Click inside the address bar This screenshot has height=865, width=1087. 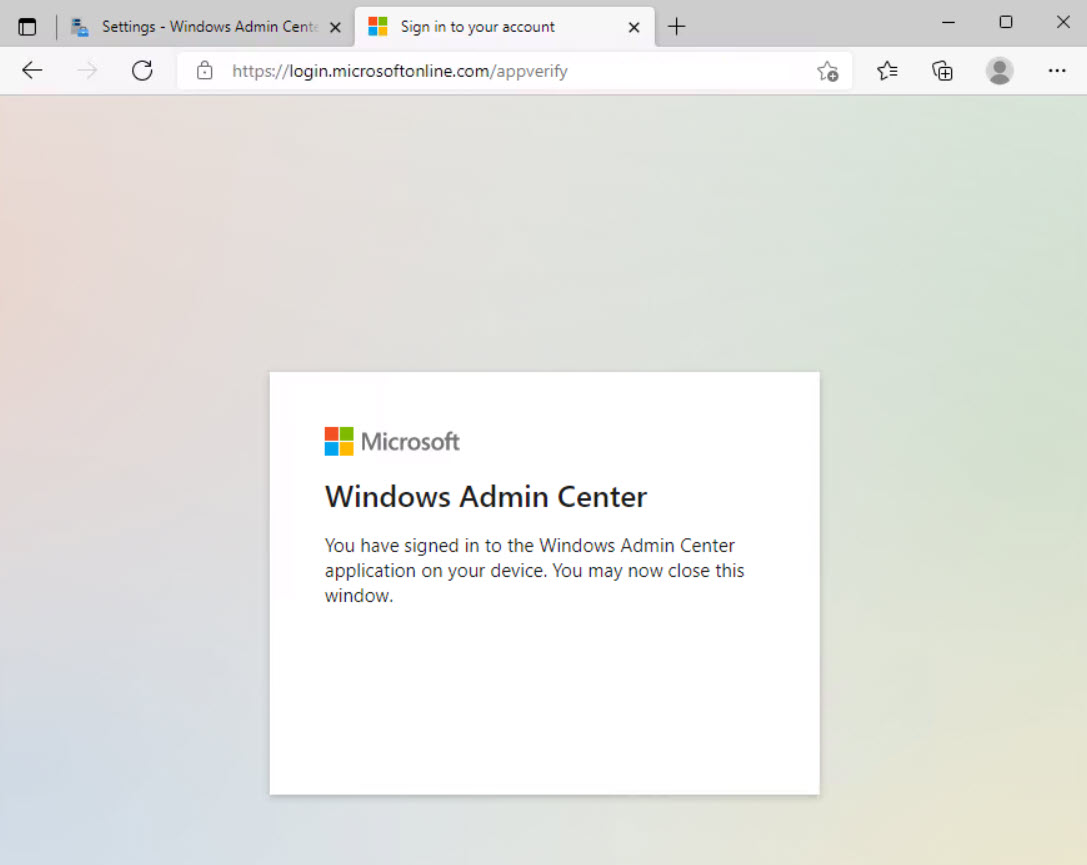tap(500, 70)
